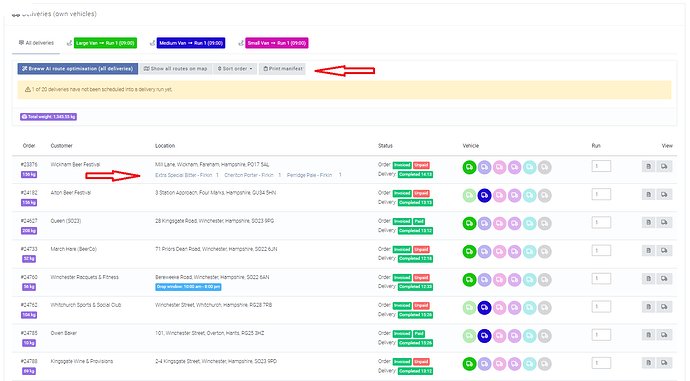
Task: Click address 101, Winchester Street, Overton
Action: pos(209,333)
